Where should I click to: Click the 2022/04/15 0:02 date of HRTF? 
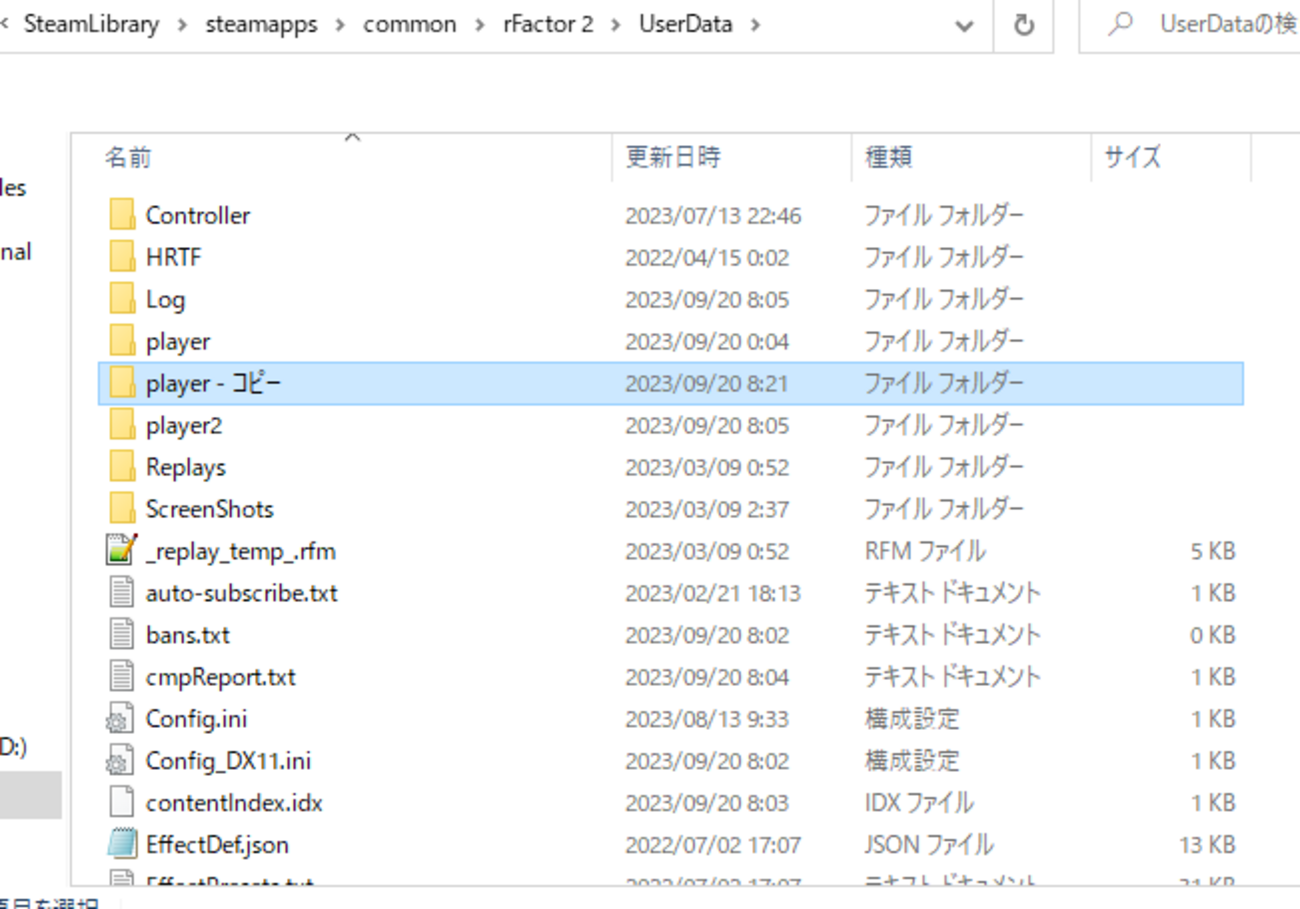[707, 258]
